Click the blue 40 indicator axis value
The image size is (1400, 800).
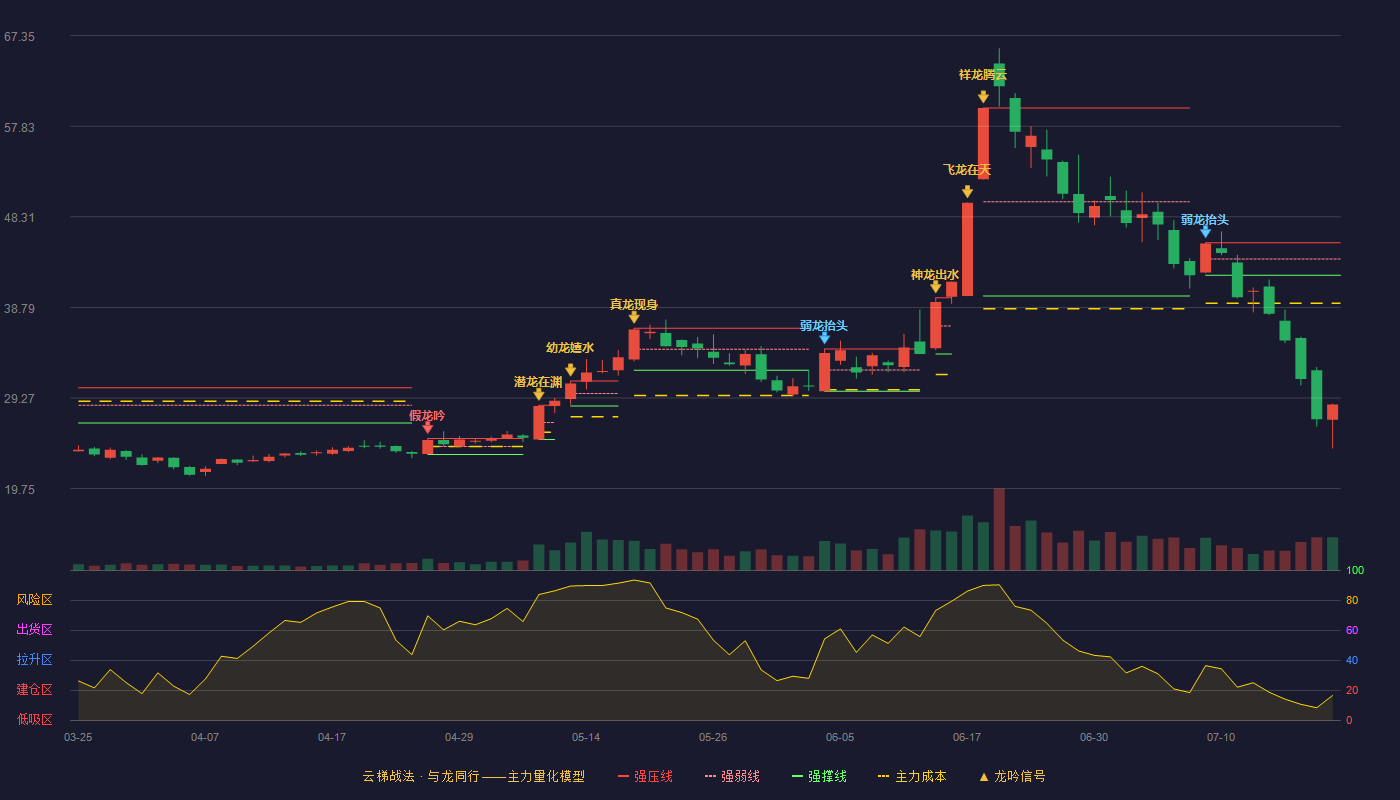pyautogui.click(x=1352, y=661)
